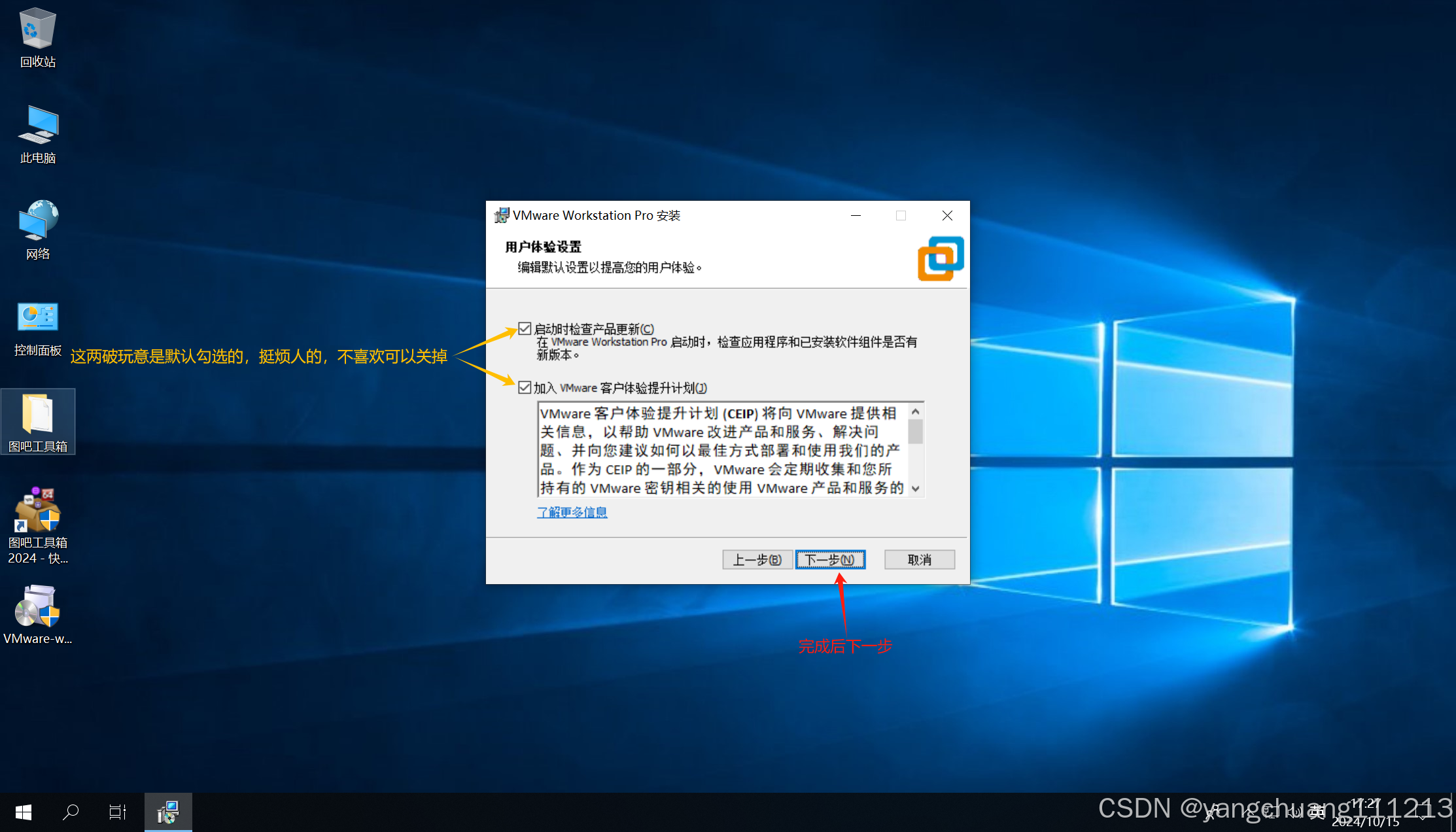The image size is (1456, 832).
Task: Select the 图吧工具箱 2024 installer shortcut
Action: point(38,526)
